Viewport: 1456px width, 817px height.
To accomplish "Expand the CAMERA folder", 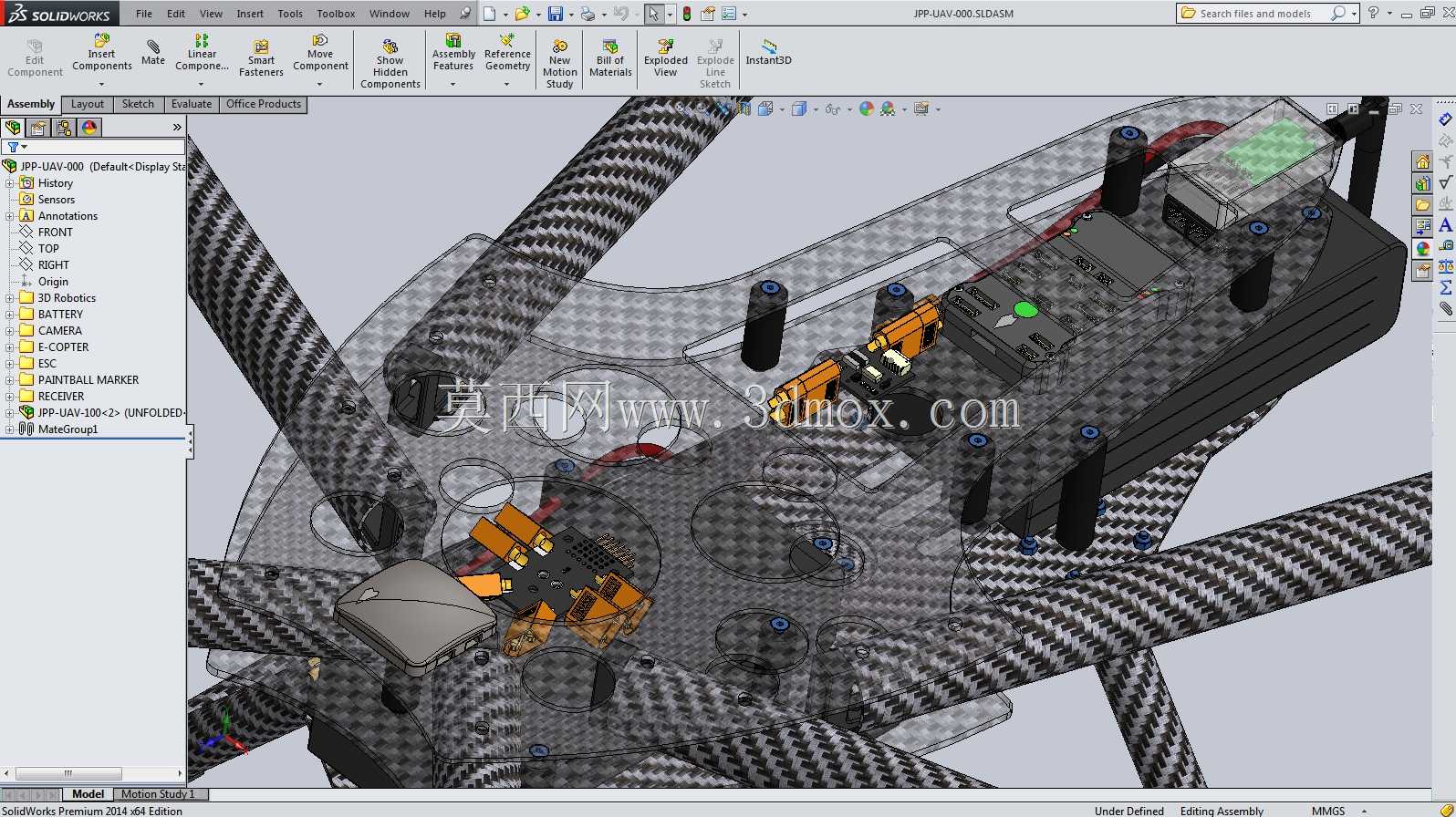I will click(x=9, y=331).
